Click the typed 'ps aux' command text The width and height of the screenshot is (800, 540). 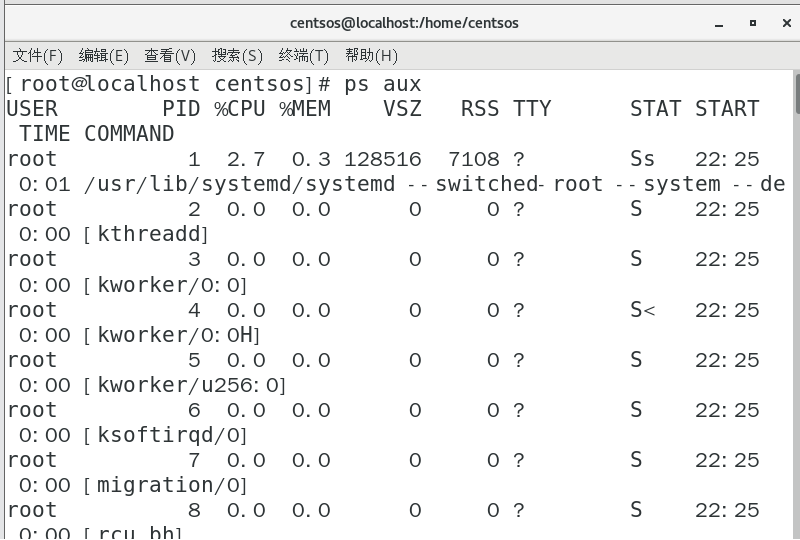383,84
